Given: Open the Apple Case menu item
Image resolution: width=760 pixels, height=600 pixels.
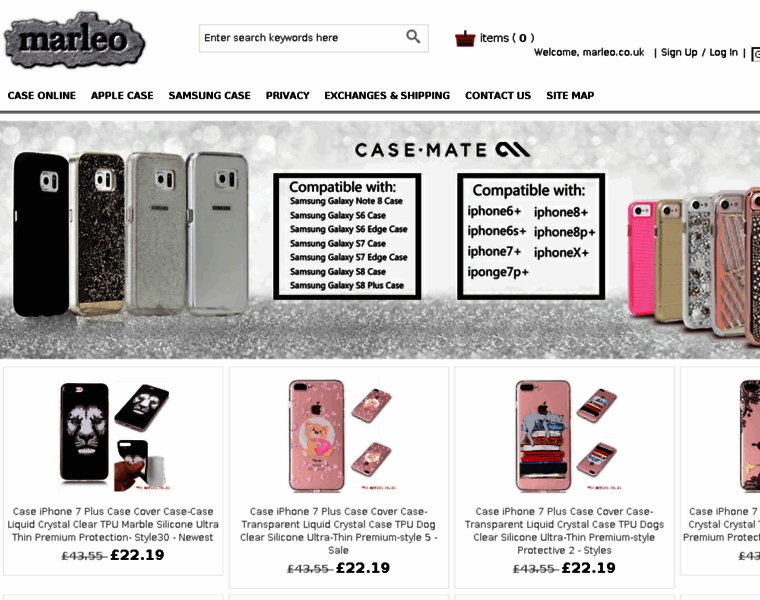Looking at the screenshot, I should pos(122,95).
